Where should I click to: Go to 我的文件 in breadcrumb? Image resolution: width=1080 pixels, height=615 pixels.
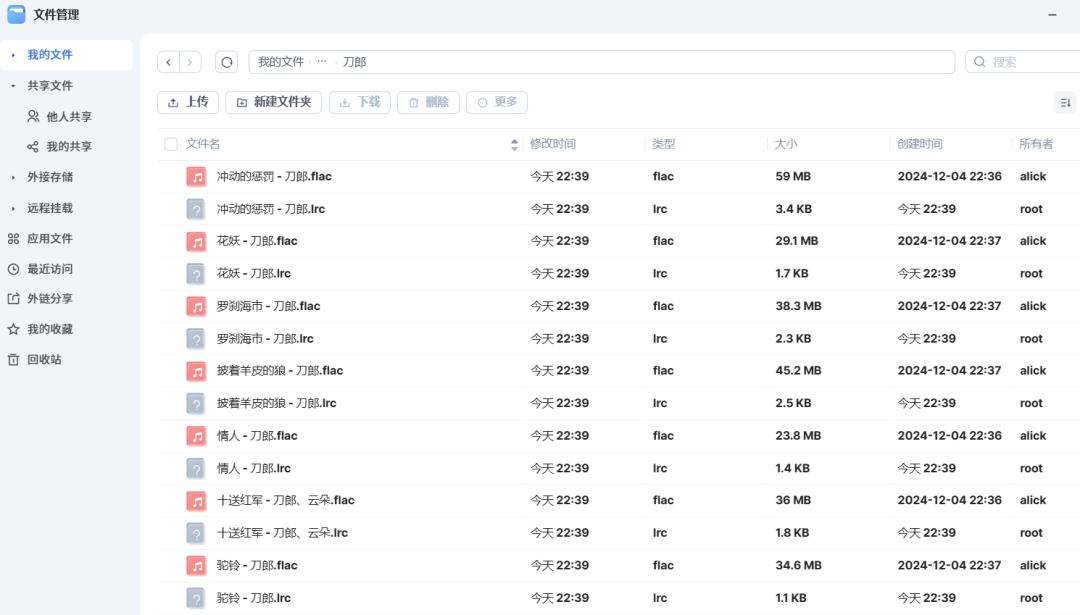tap(281, 62)
